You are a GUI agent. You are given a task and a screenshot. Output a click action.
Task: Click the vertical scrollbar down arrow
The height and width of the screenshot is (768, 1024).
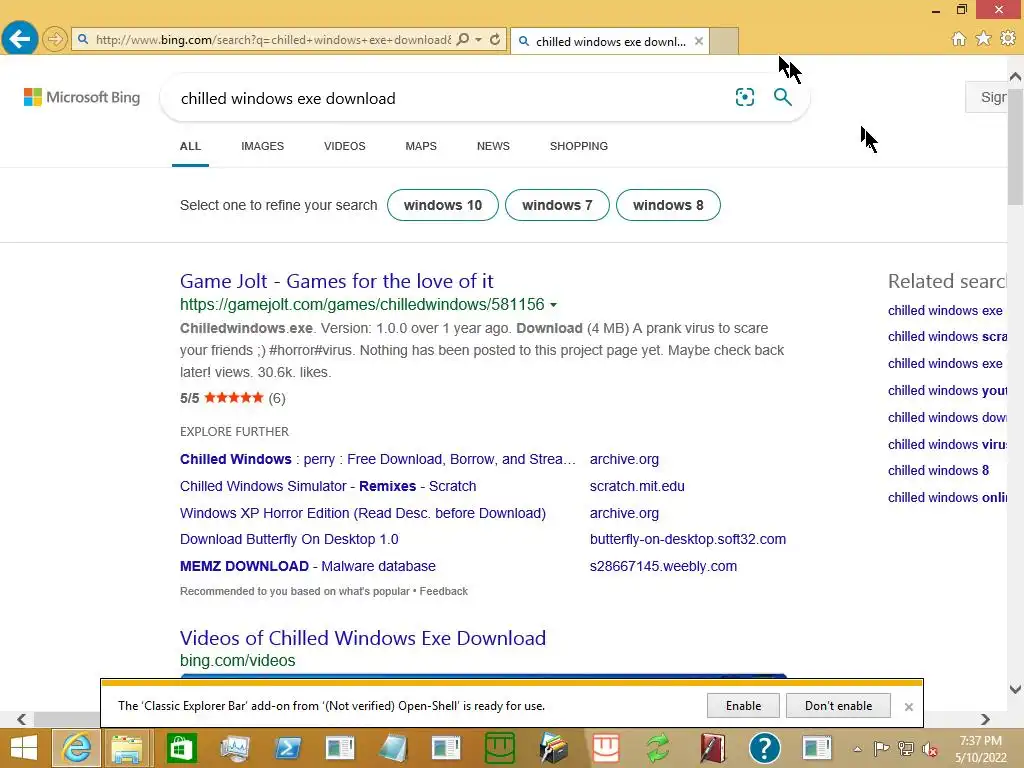1016,689
